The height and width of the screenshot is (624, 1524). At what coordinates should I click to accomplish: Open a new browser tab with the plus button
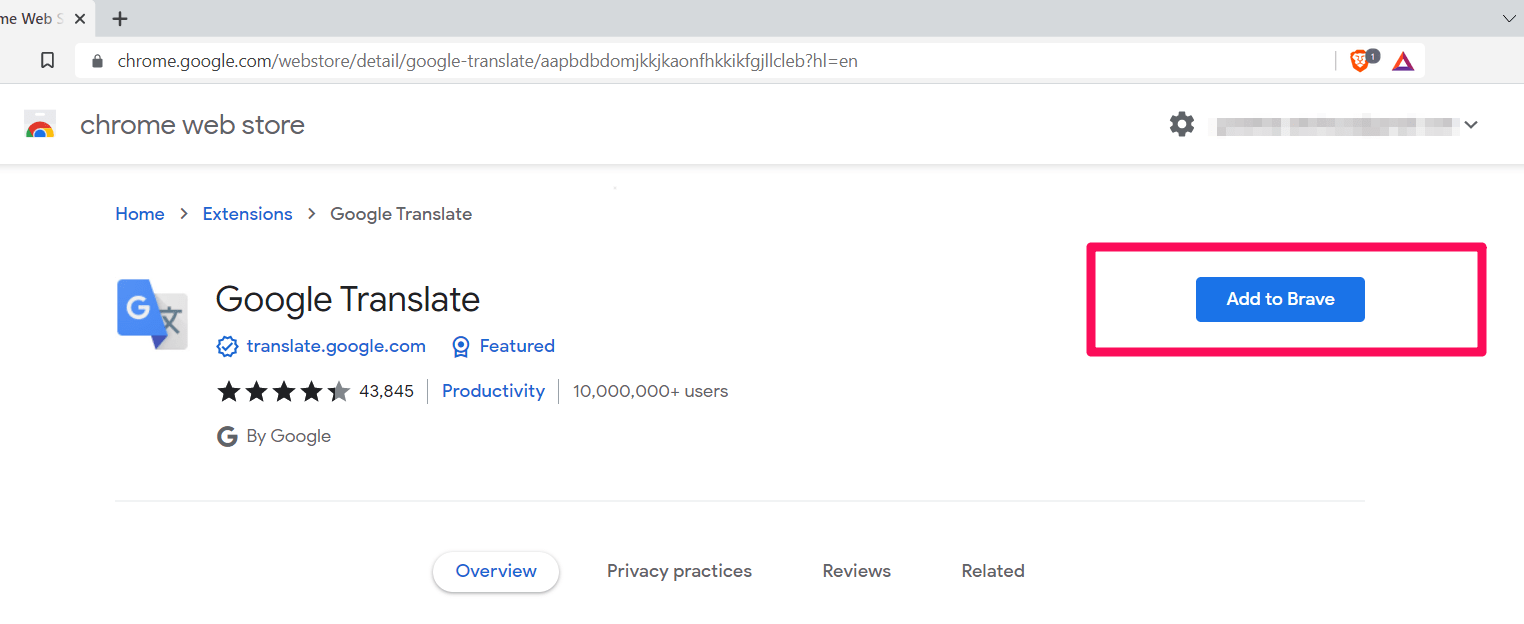120,18
